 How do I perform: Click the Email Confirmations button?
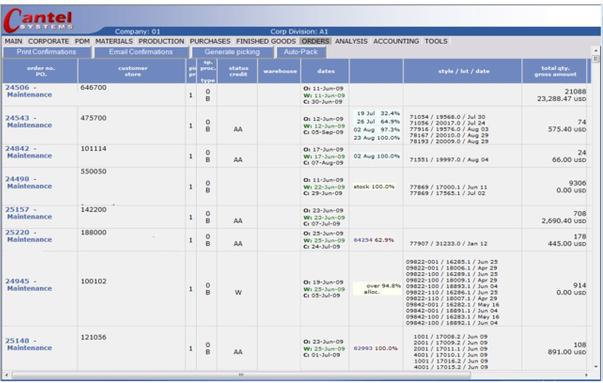click(141, 52)
